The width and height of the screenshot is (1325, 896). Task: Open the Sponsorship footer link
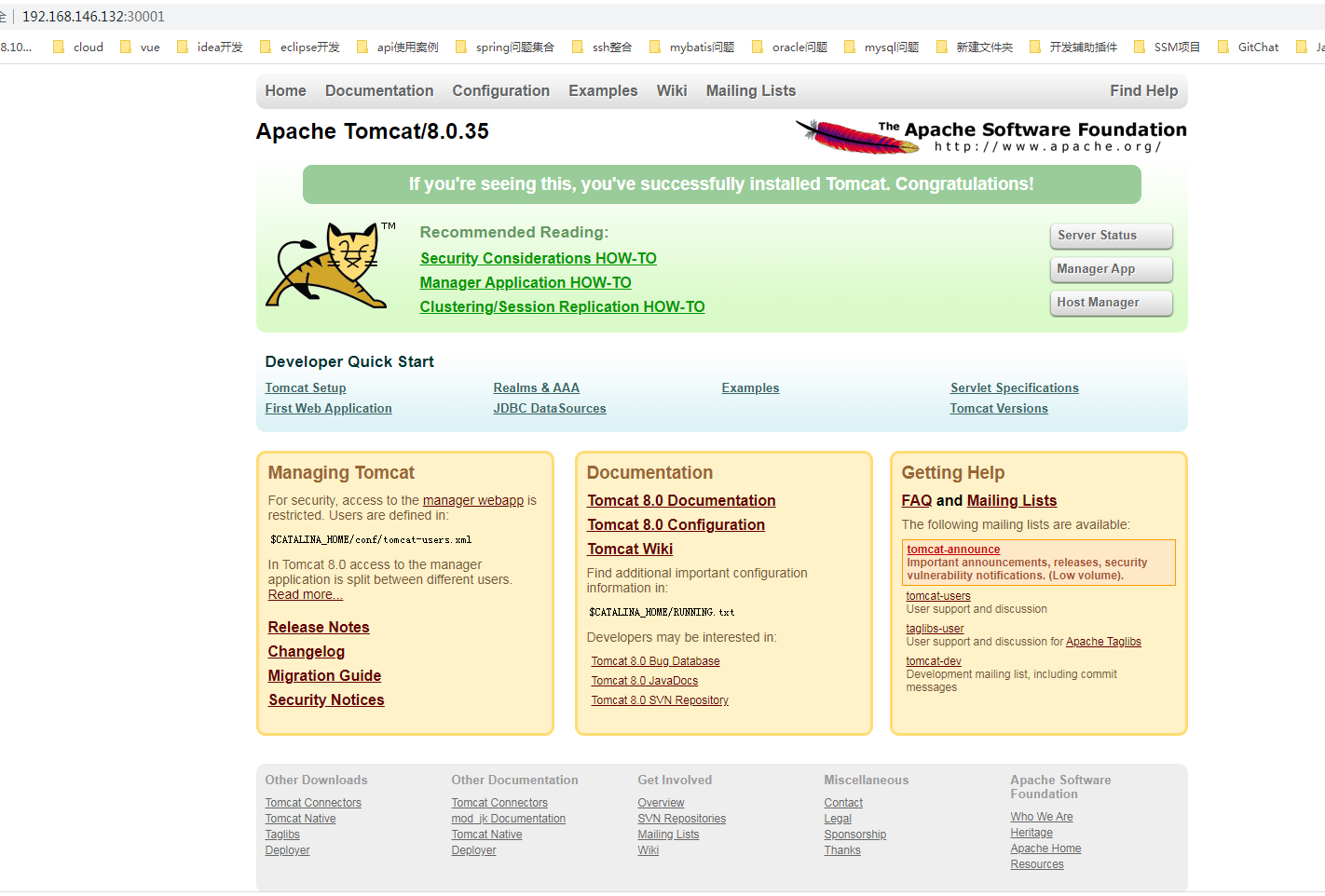point(855,835)
